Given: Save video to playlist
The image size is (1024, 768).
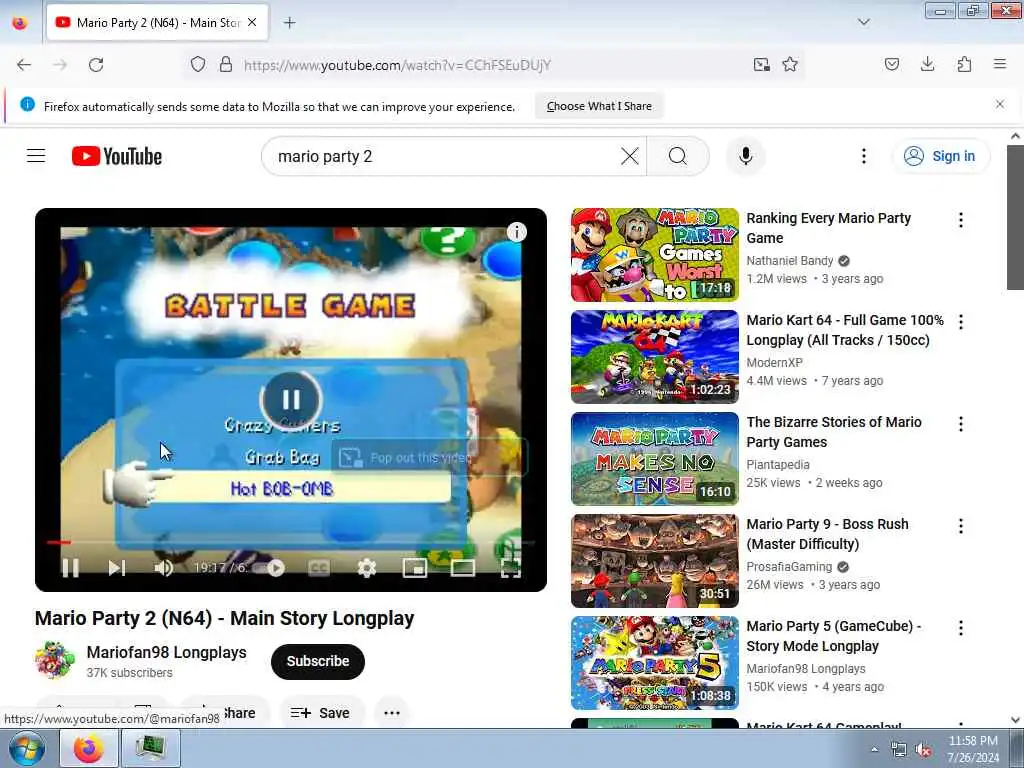Looking at the screenshot, I should point(321,713).
